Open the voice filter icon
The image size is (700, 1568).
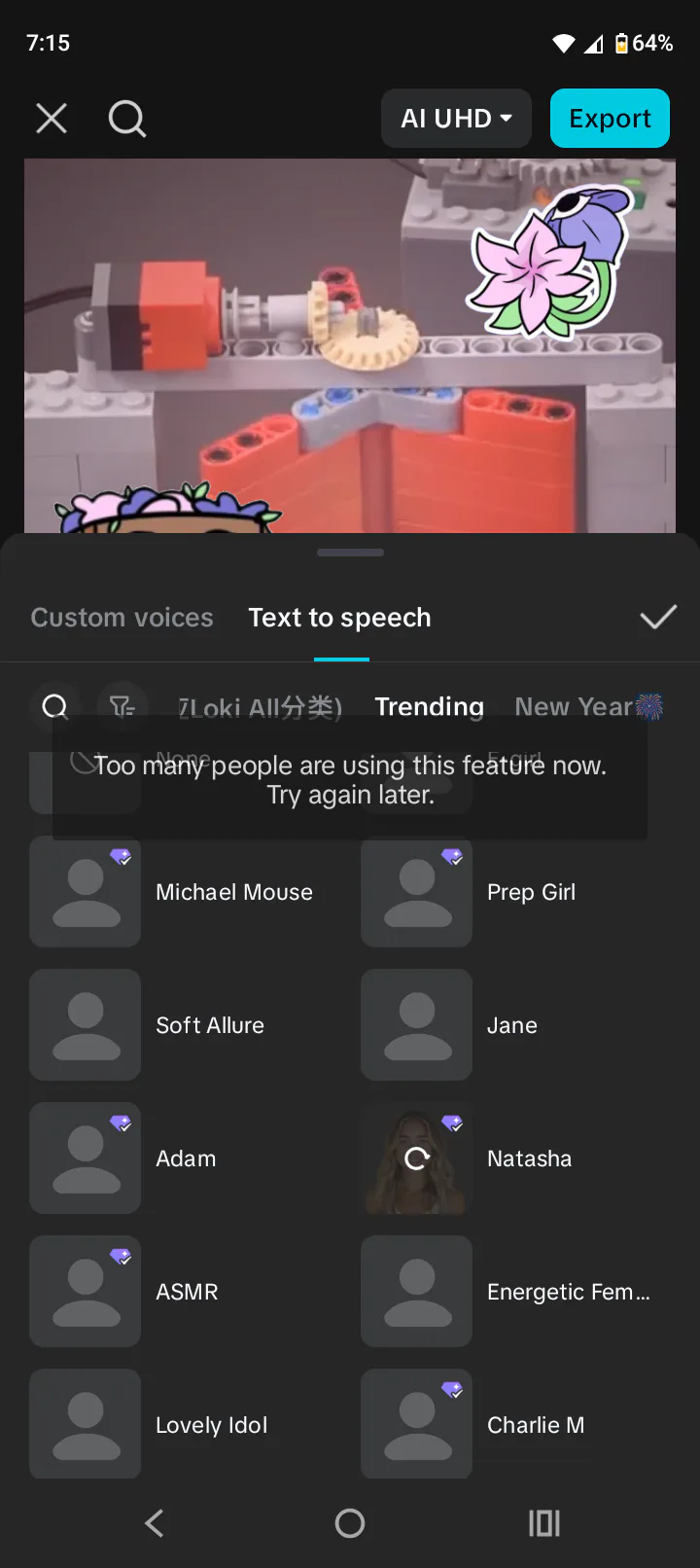pos(122,706)
